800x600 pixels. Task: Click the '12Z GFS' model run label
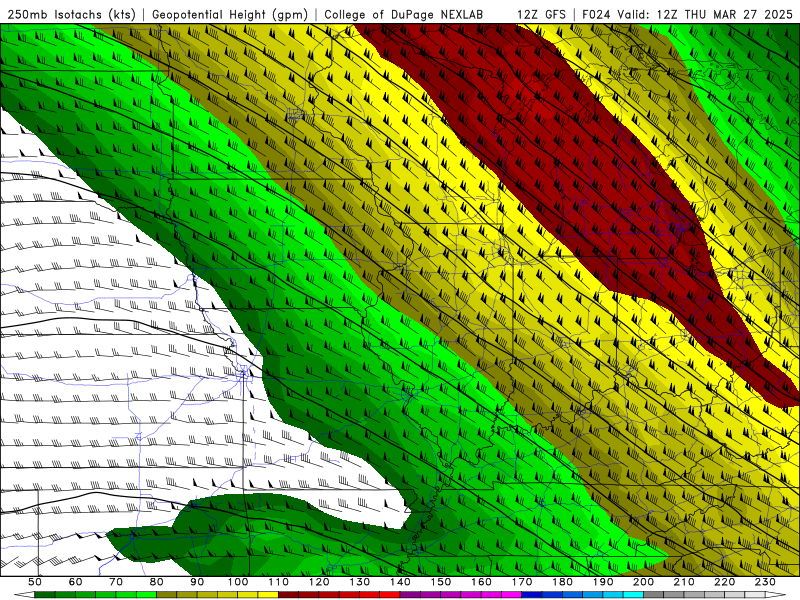click(541, 14)
